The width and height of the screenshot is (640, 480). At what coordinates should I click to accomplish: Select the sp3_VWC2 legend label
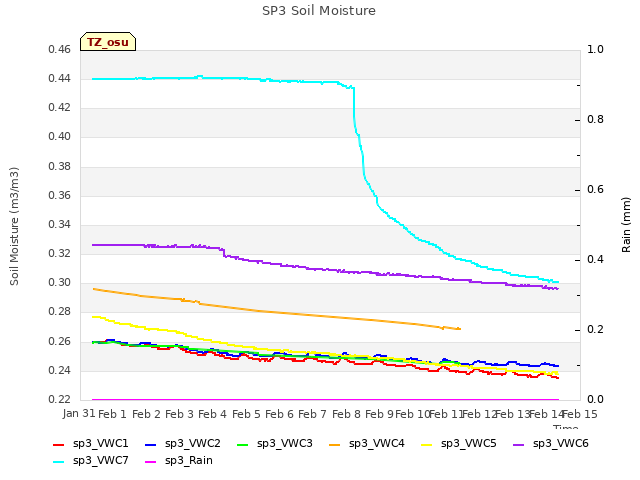coord(193,444)
